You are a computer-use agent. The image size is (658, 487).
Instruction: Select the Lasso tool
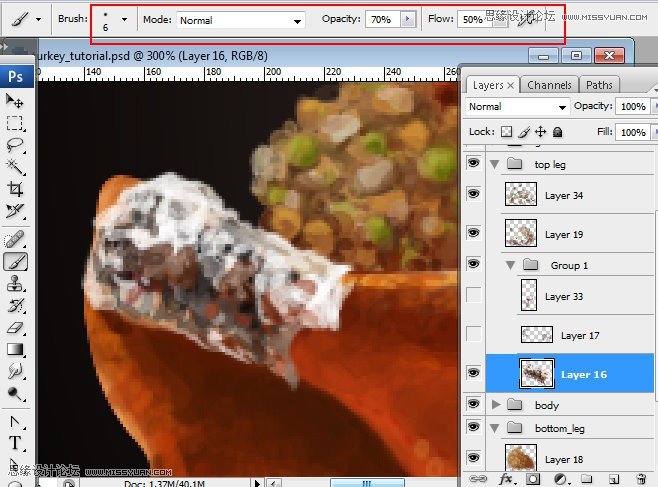click(15, 145)
